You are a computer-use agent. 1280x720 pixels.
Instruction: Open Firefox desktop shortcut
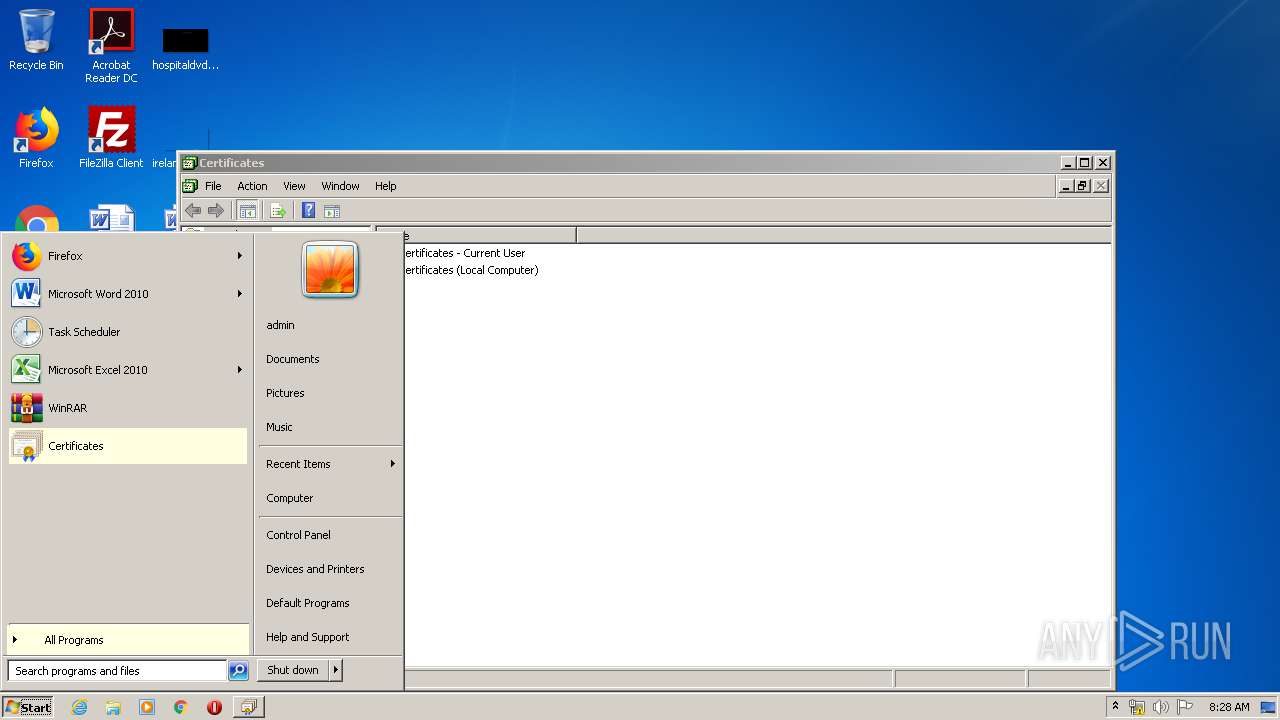[x=36, y=138]
